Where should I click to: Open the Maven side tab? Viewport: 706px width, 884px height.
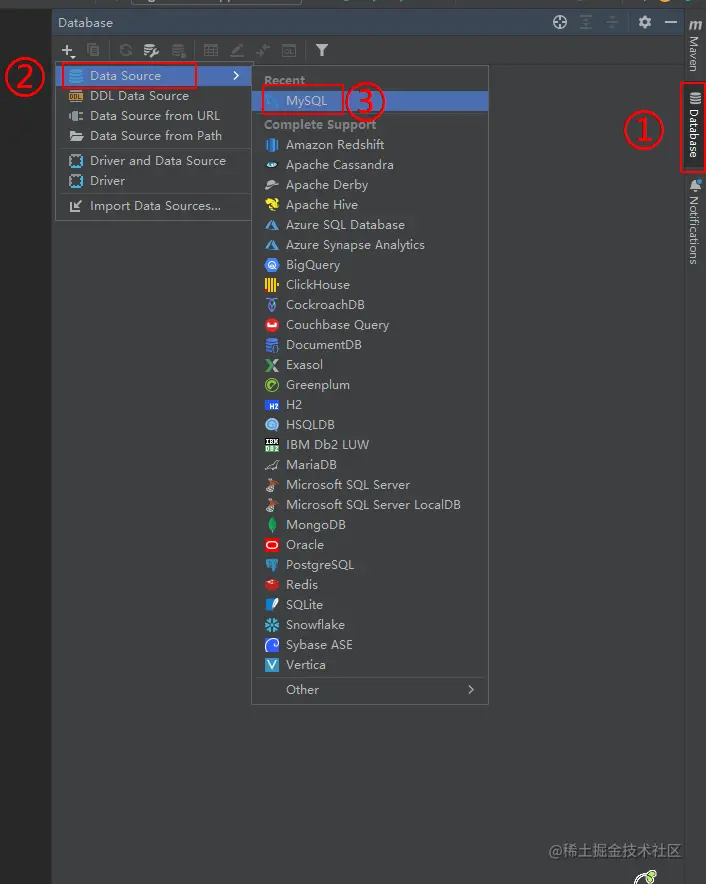point(695,45)
